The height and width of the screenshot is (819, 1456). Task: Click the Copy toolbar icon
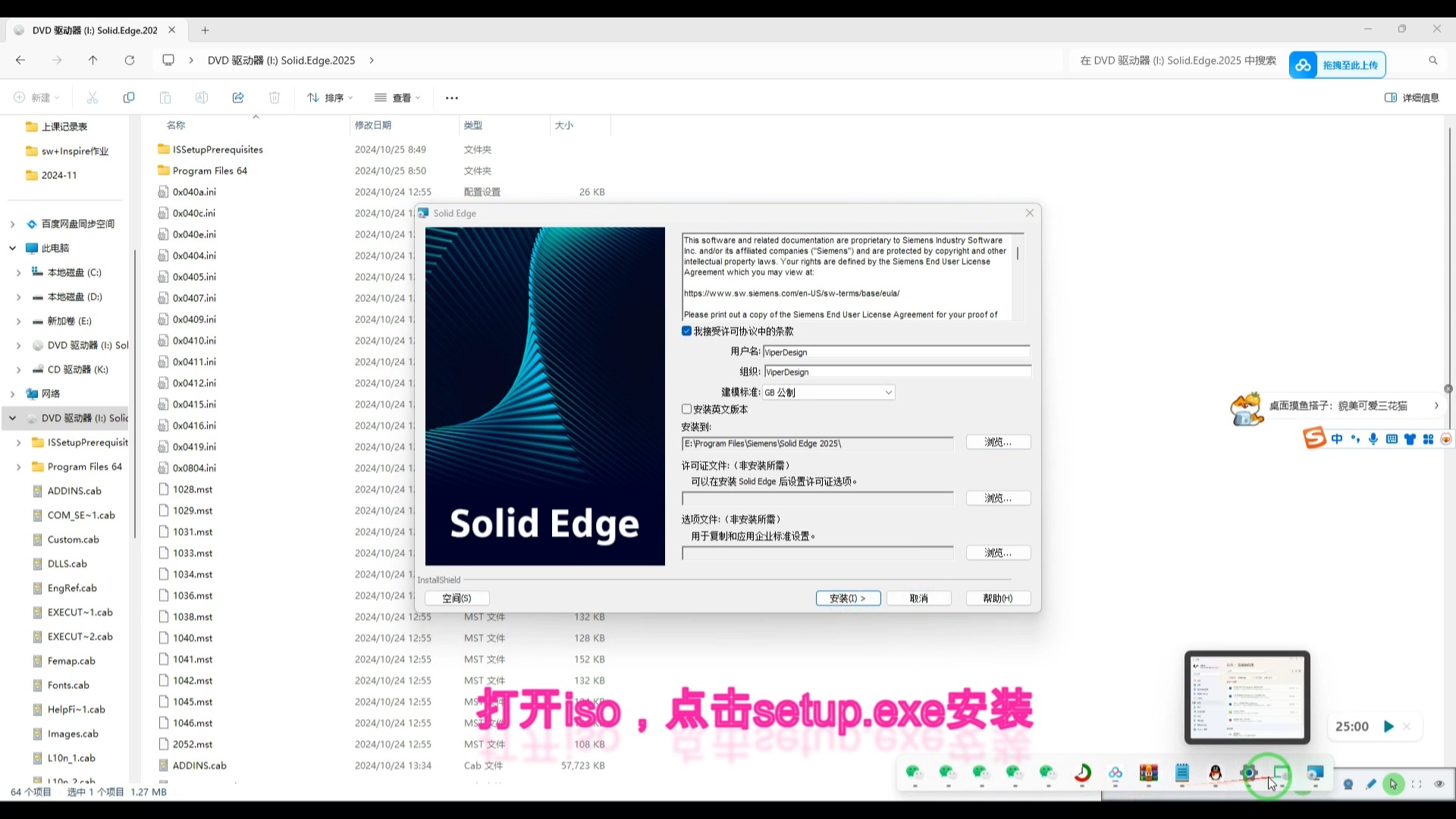[x=129, y=98]
